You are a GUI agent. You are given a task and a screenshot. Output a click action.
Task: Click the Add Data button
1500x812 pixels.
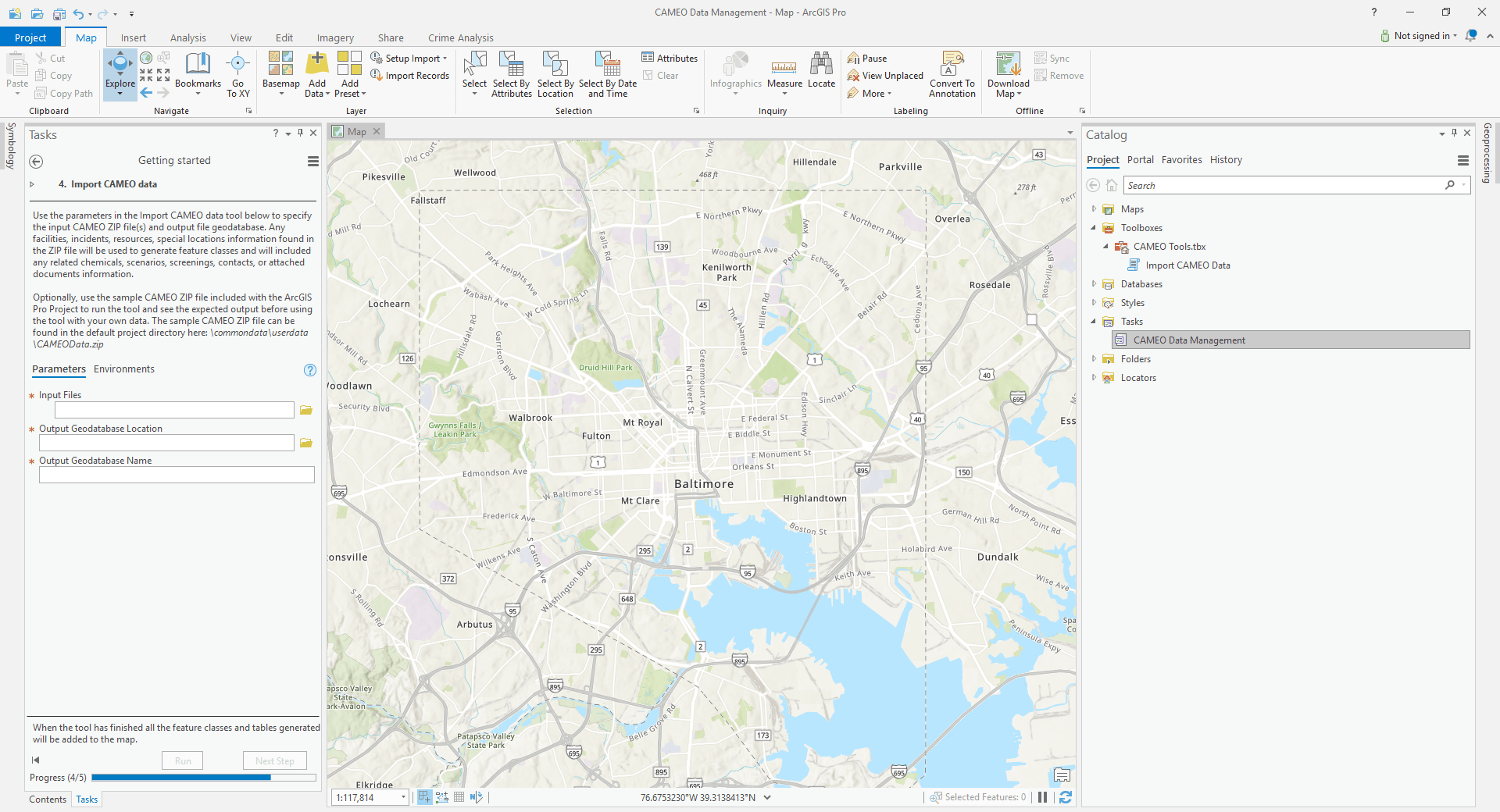[x=316, y=74]
